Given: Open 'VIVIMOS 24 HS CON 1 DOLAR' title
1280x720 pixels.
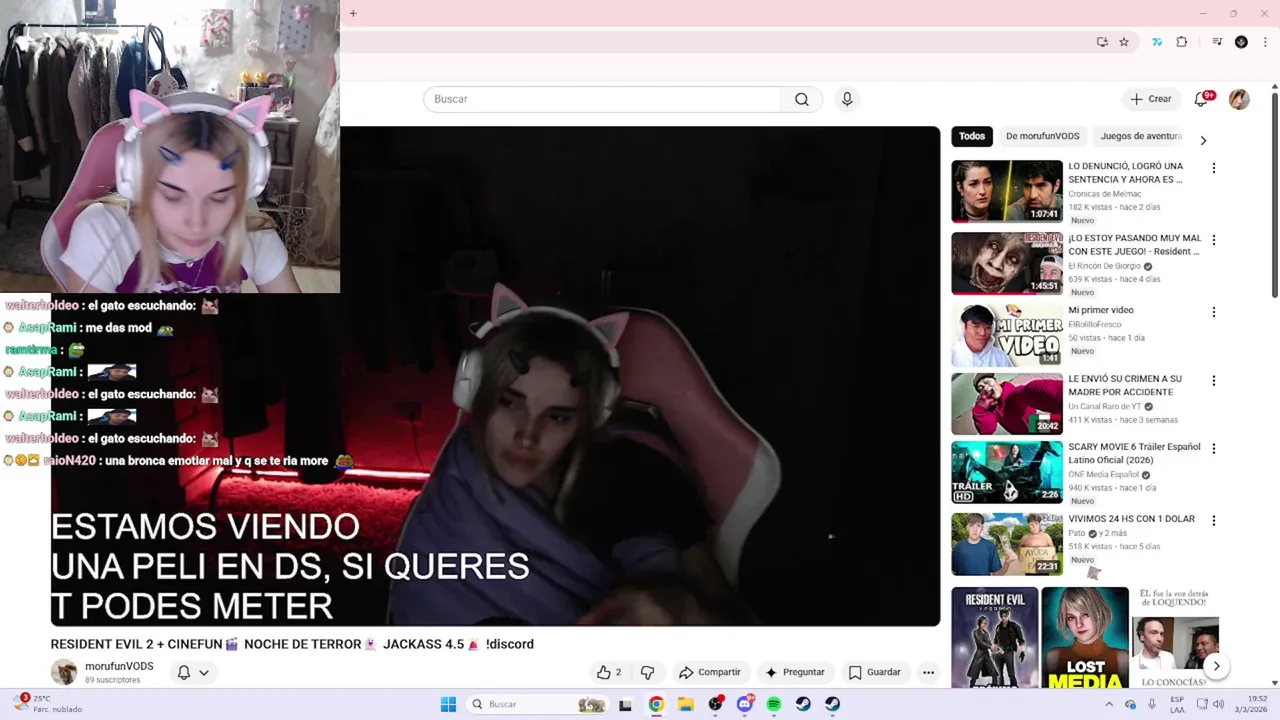Looking at the screenshot, I should (x=1131, y=519).
